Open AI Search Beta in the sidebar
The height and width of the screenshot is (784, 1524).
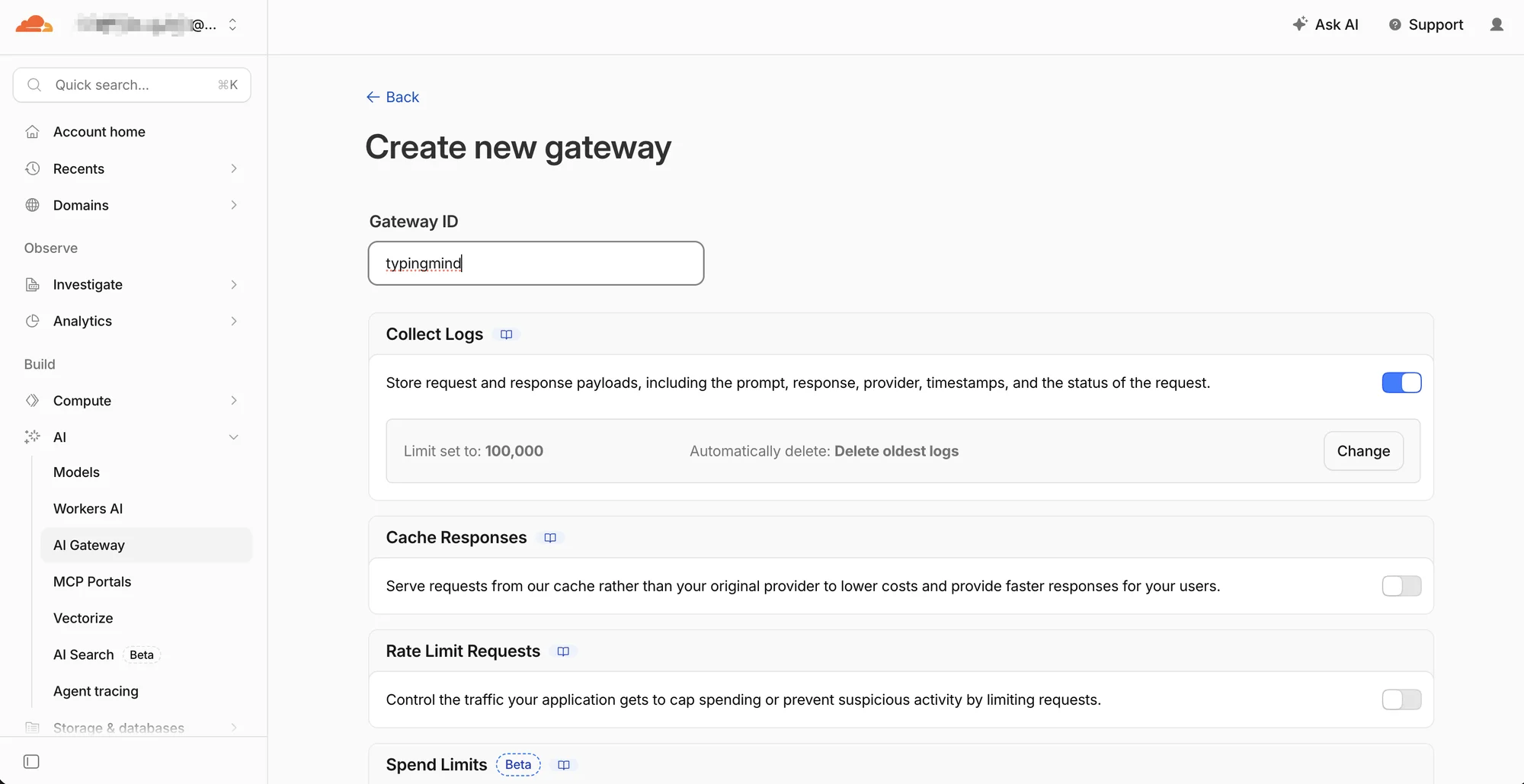coord(107,655)
